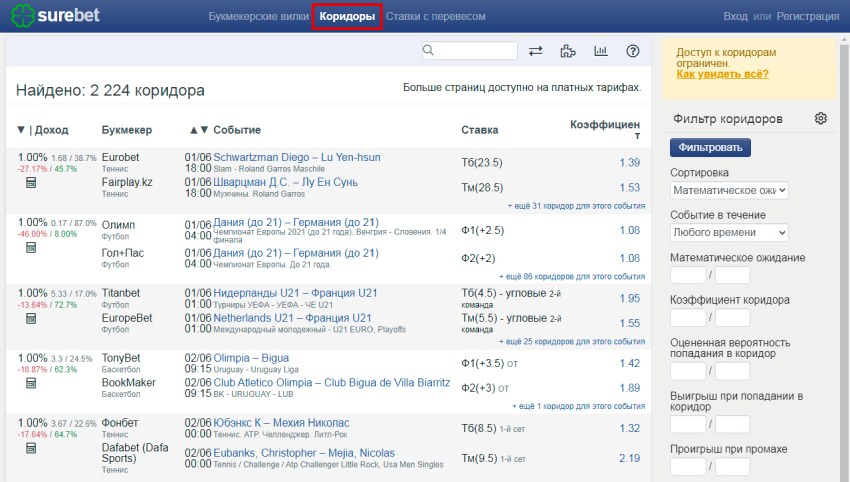850x482 pixels.
Task: Open Букмекерские вилки tab
Action: (259, 16)
